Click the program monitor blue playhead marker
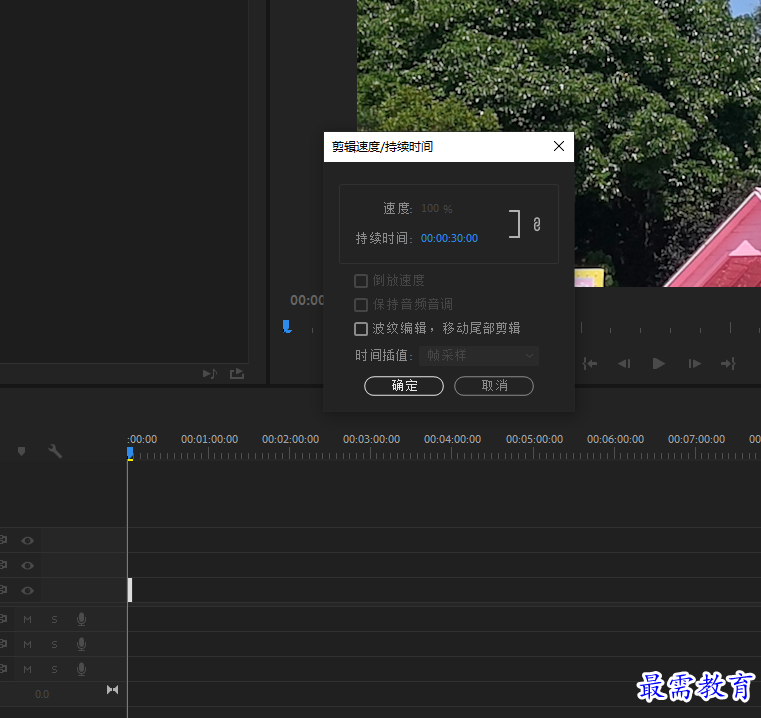This screenshot has height=718, width=761. tap(287, 326)
